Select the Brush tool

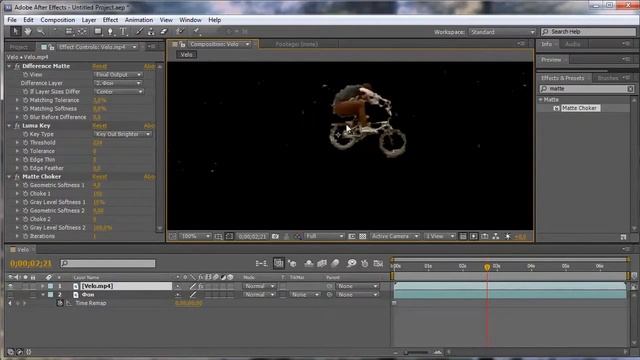tap(139, 31)
